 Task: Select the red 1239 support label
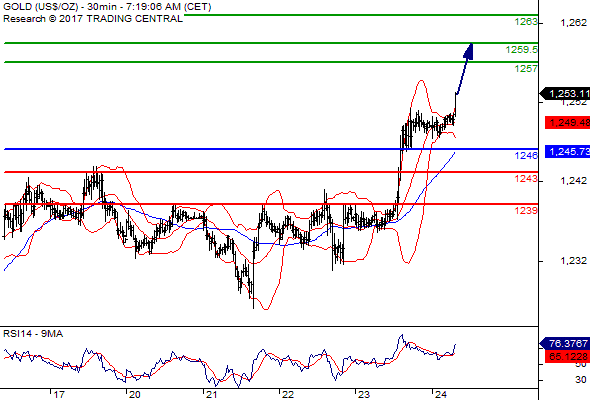(526, 210)
